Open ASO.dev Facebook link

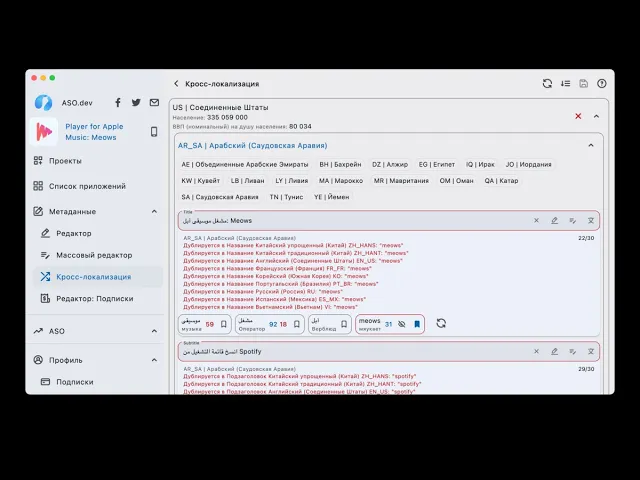118,102
